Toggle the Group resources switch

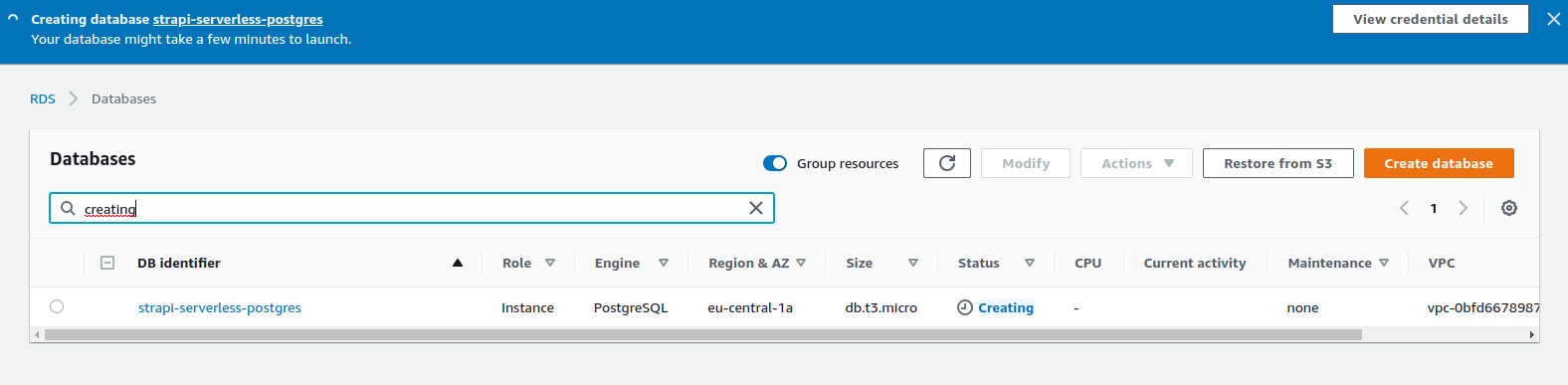775,163
